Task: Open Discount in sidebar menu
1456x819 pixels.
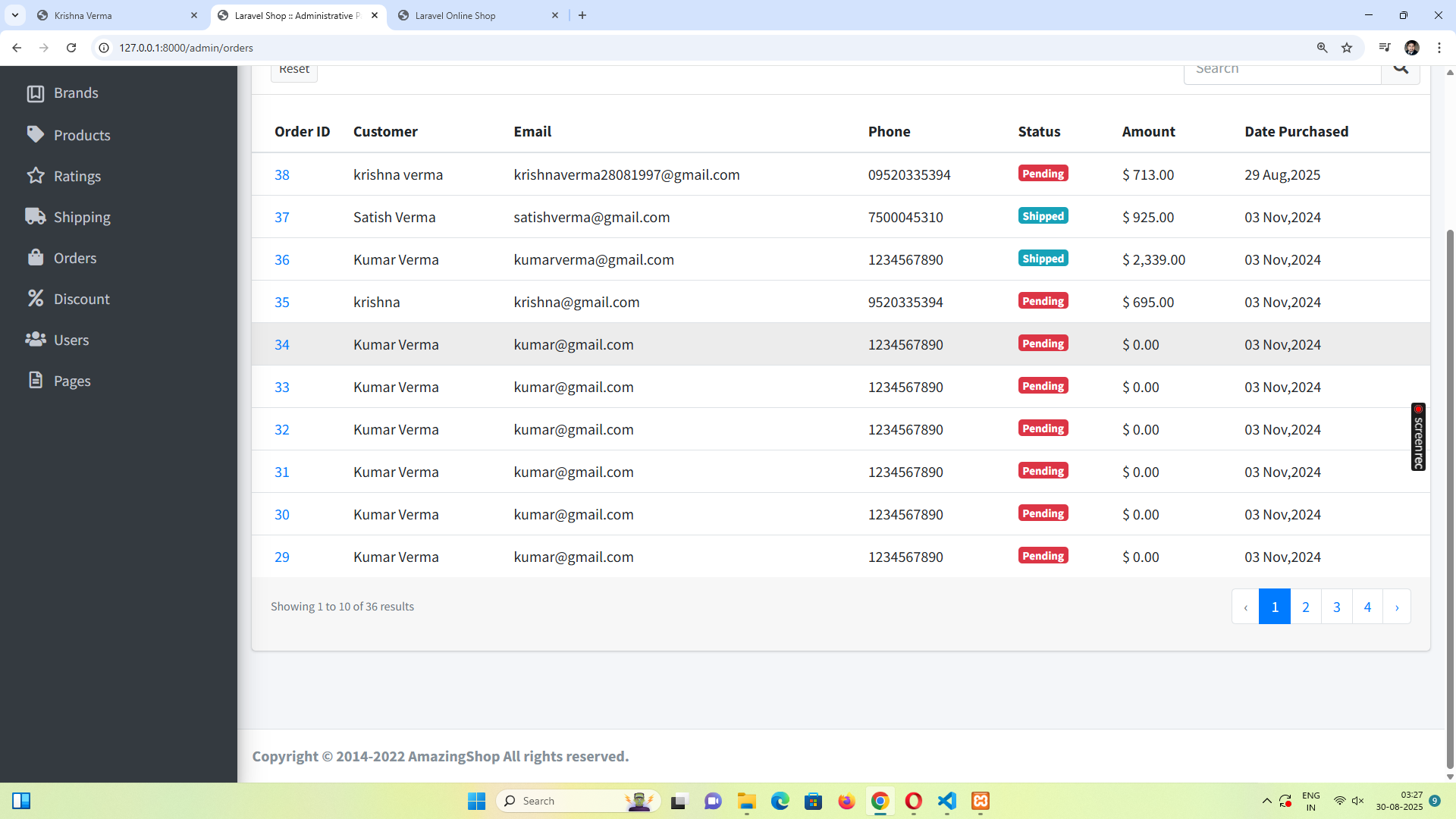Action: (82, 299)
